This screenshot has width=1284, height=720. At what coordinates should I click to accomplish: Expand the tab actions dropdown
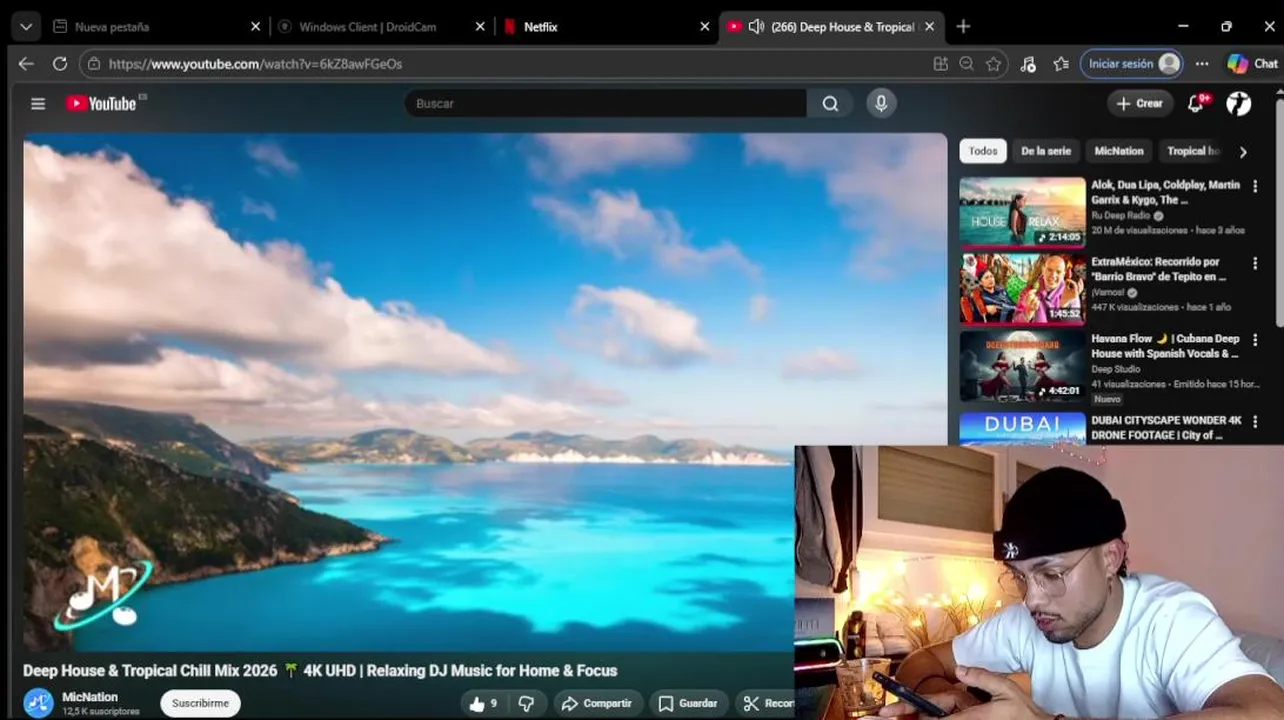tap(26, 27)
